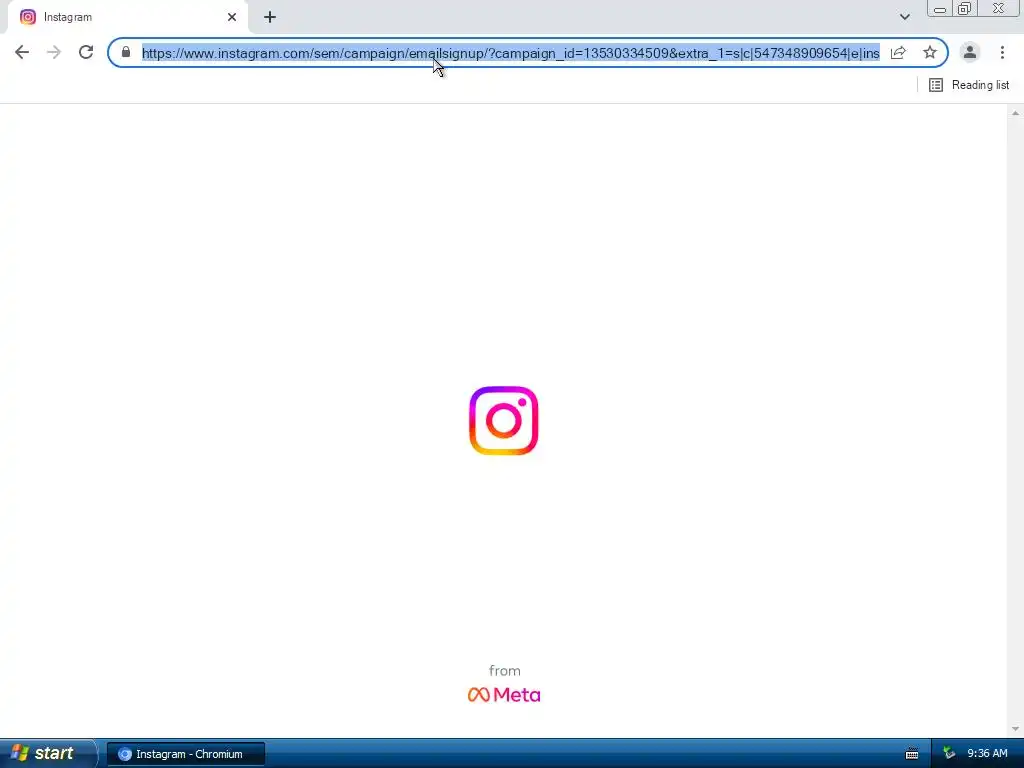
Task: Open the Chromium three-dot menu
Action: [x=1002, y=52]
